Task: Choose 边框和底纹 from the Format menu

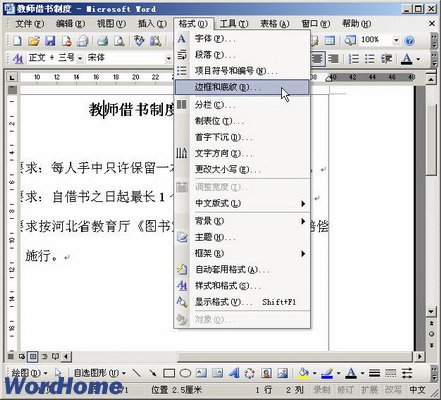Action: pyautogui.click(x=242, y=88)
